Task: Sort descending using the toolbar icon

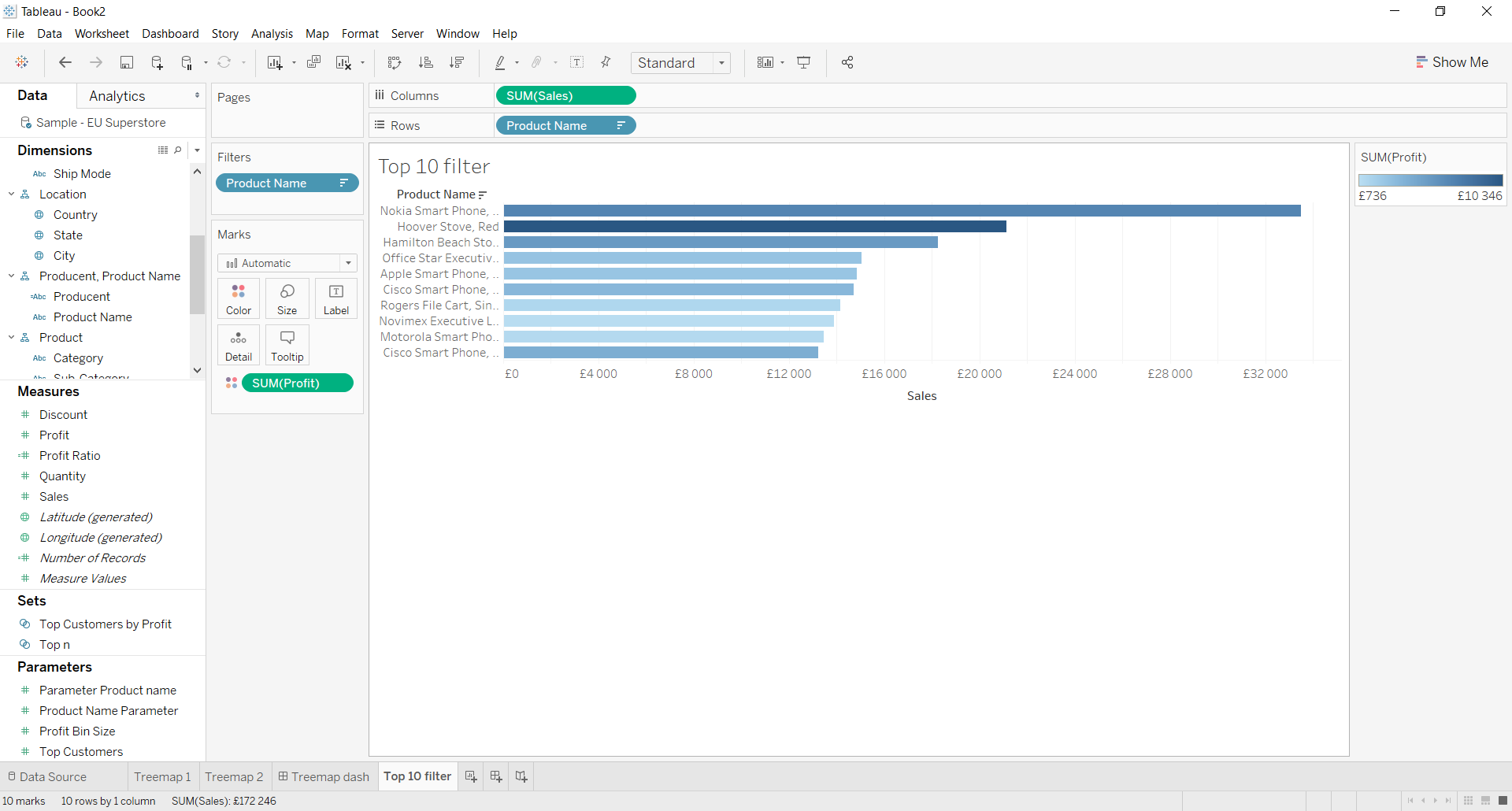Action: [x=457, y=63]
